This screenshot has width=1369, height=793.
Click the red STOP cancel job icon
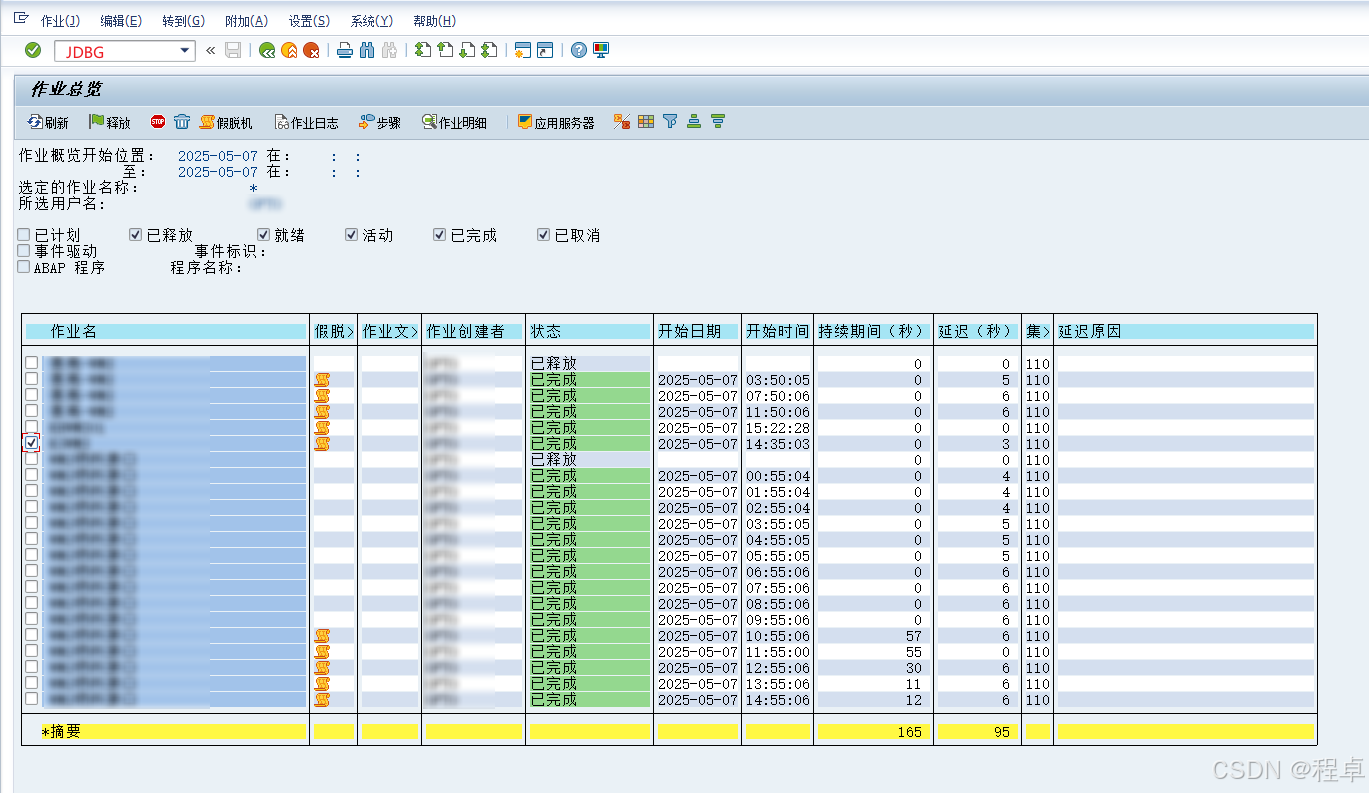(158, 121)
